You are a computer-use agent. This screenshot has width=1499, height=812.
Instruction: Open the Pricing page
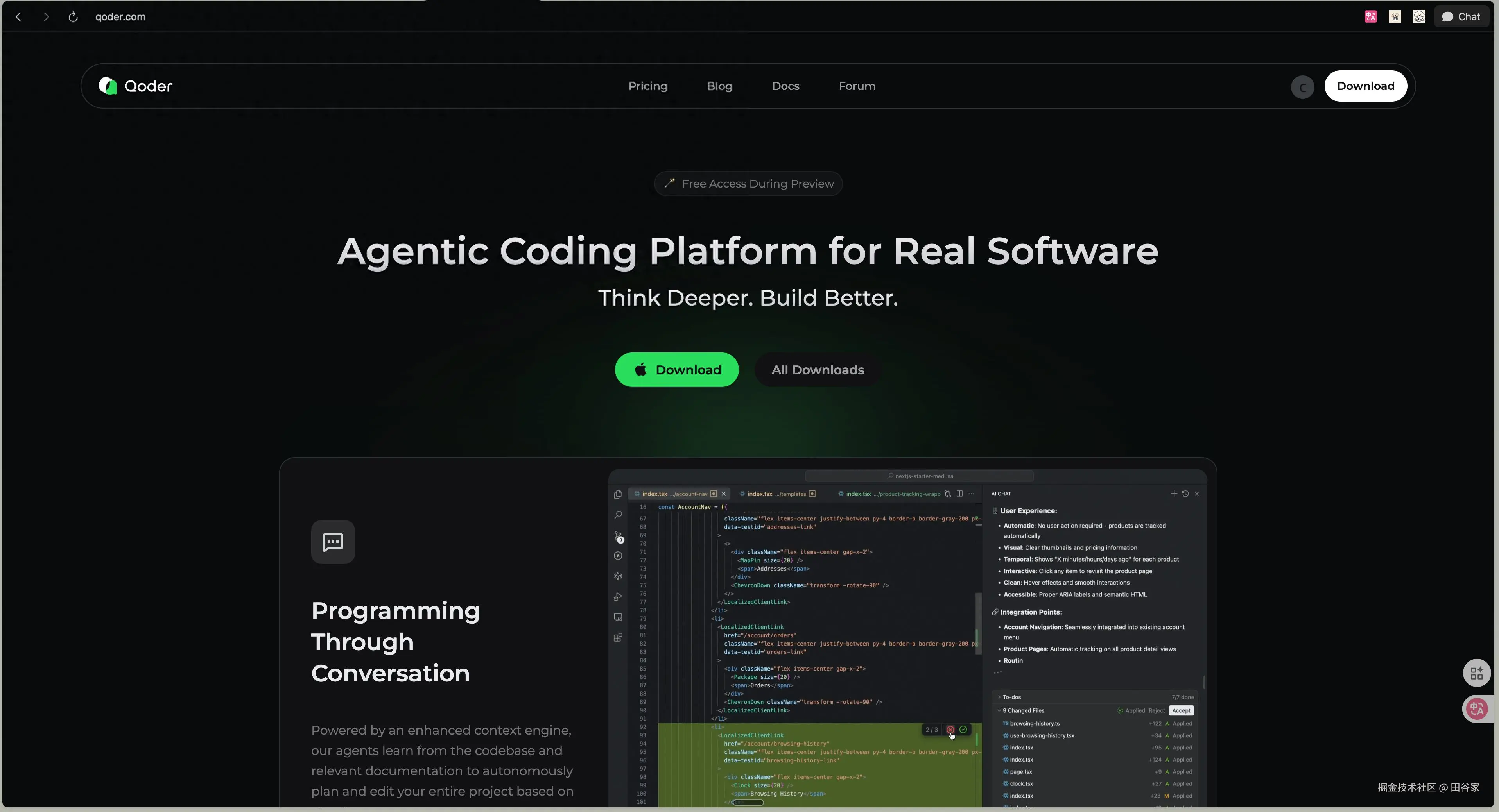pos(648,86)
